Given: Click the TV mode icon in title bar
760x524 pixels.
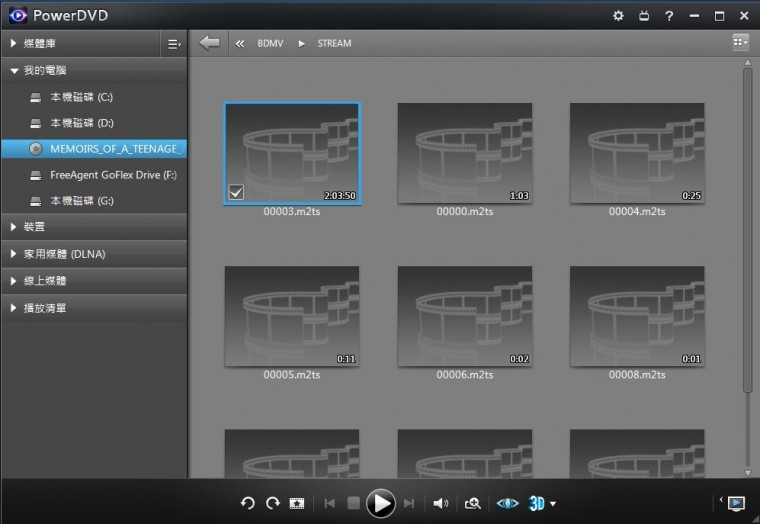Looking at the screenshot, I should tap(644, 16).
